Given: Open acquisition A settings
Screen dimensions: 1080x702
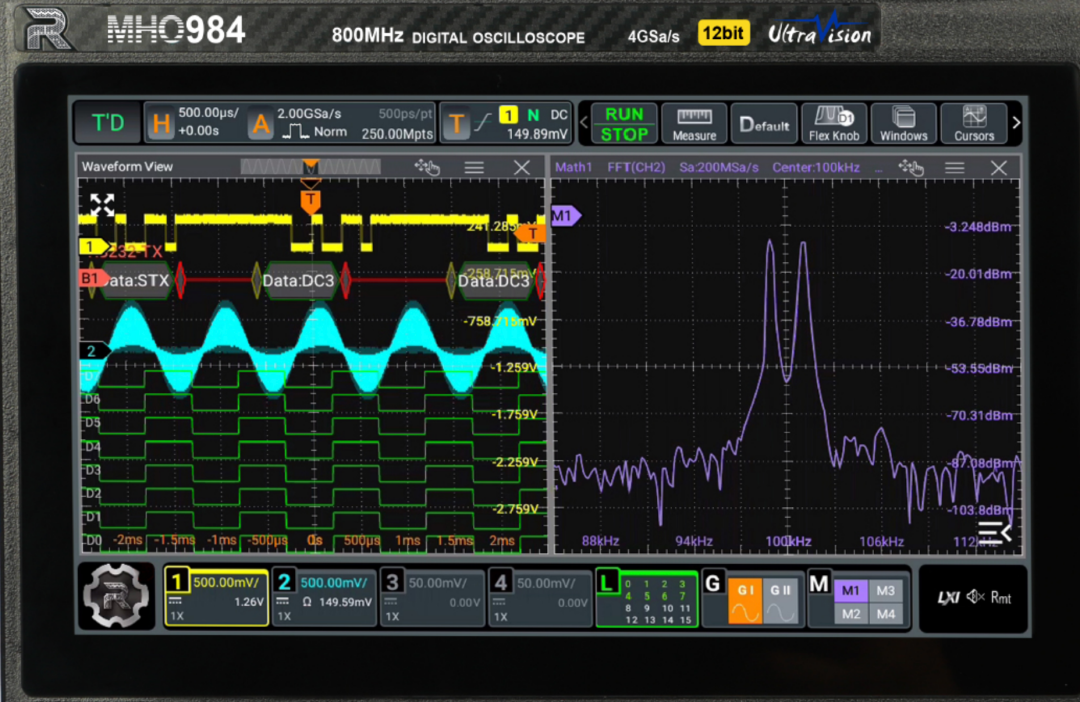Looking at the screenshot, I should tap(261, 124).
